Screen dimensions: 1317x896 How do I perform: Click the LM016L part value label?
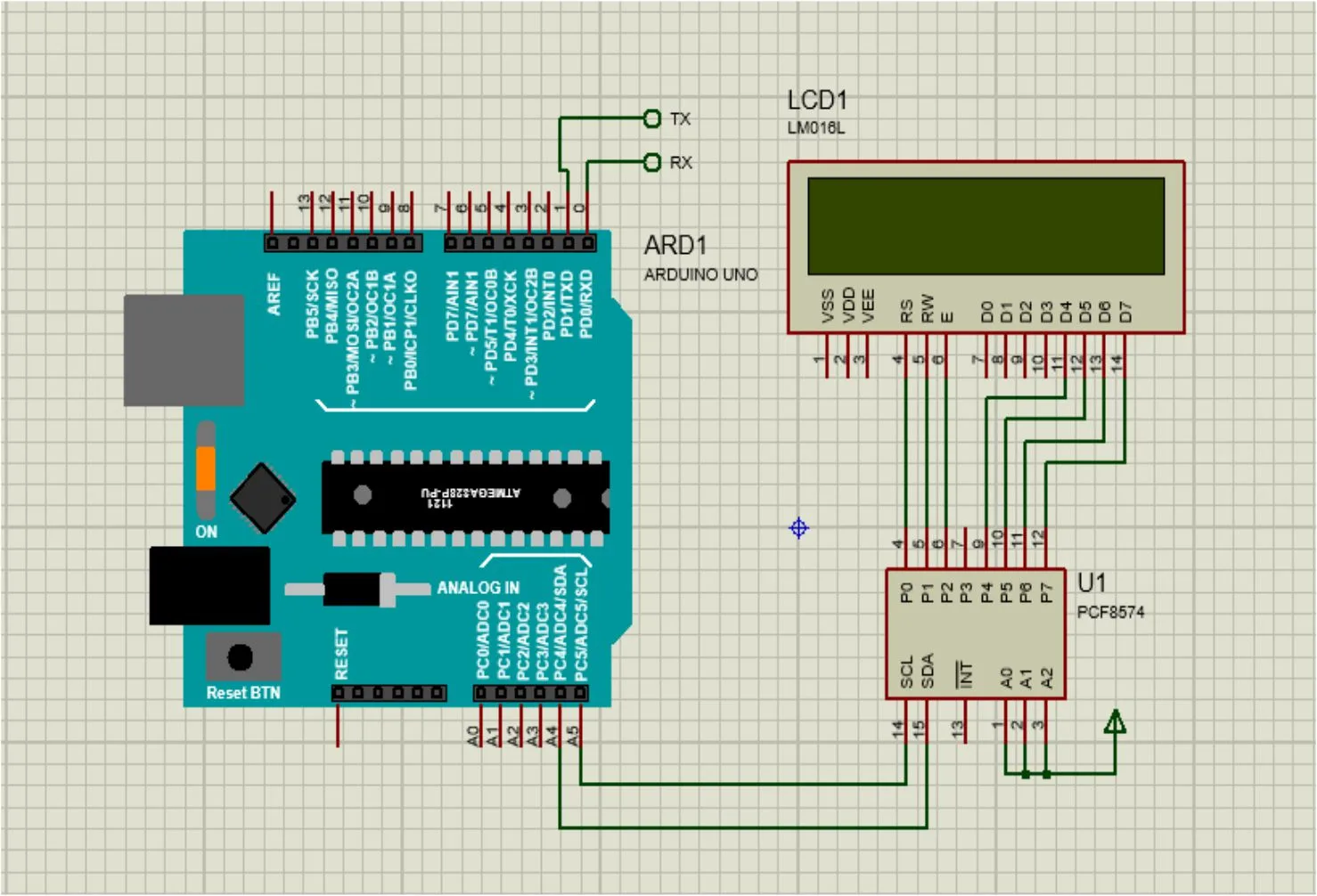tap(815, 128)
